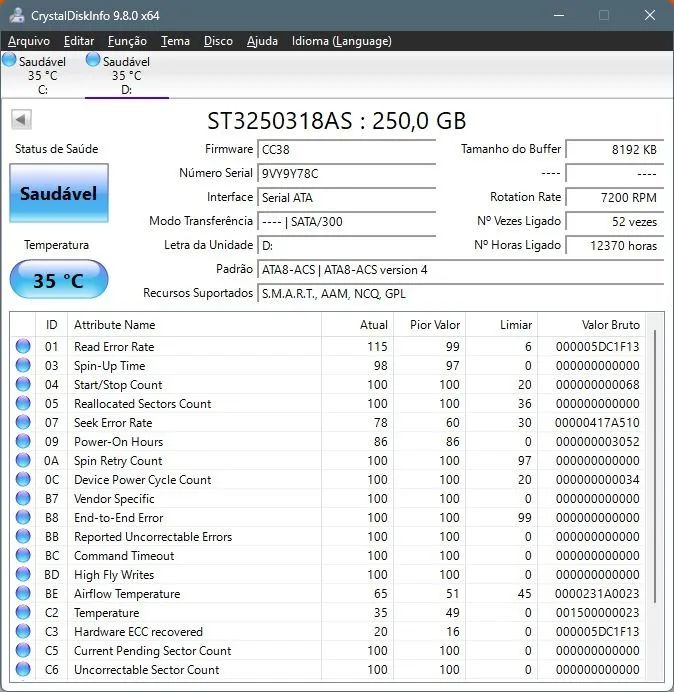The height and width of the screenshot is (692, 674).
Task: Click the status orb for High Fly Writes
Action: click(x=23, y=574)
